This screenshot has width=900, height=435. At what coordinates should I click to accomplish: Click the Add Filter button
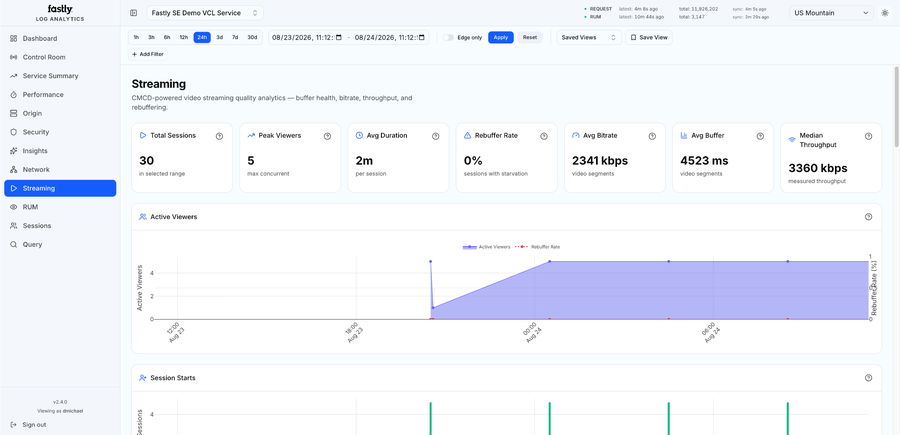(x=148, y=55)
